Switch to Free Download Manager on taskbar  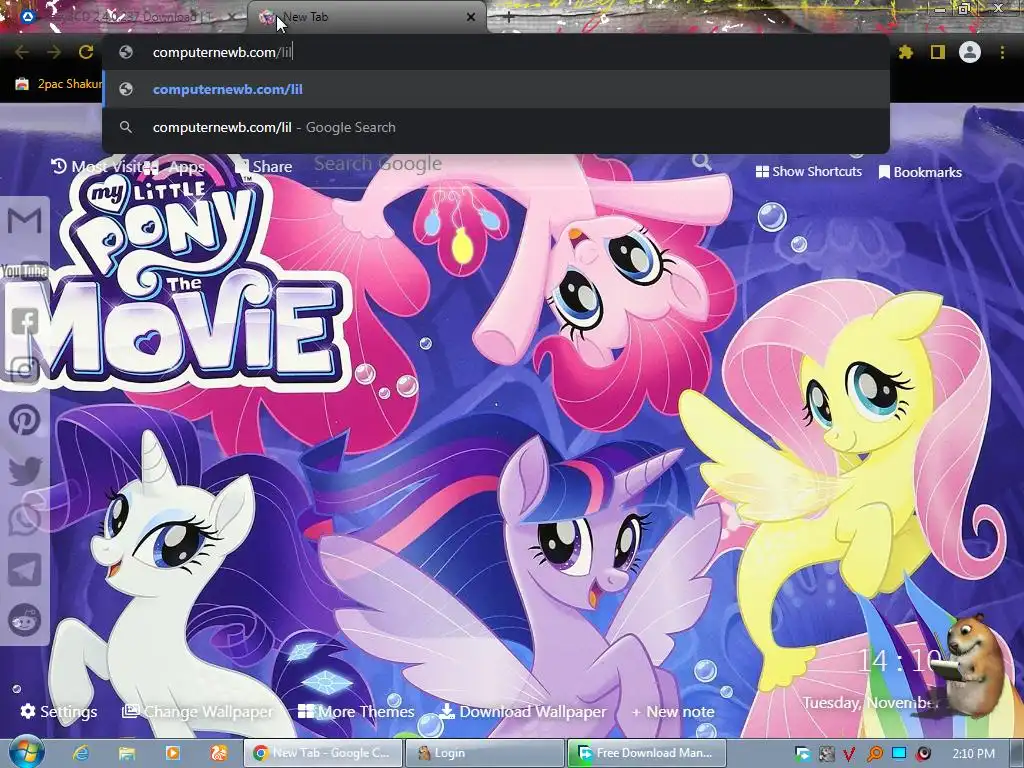click(x=647, y=753)
